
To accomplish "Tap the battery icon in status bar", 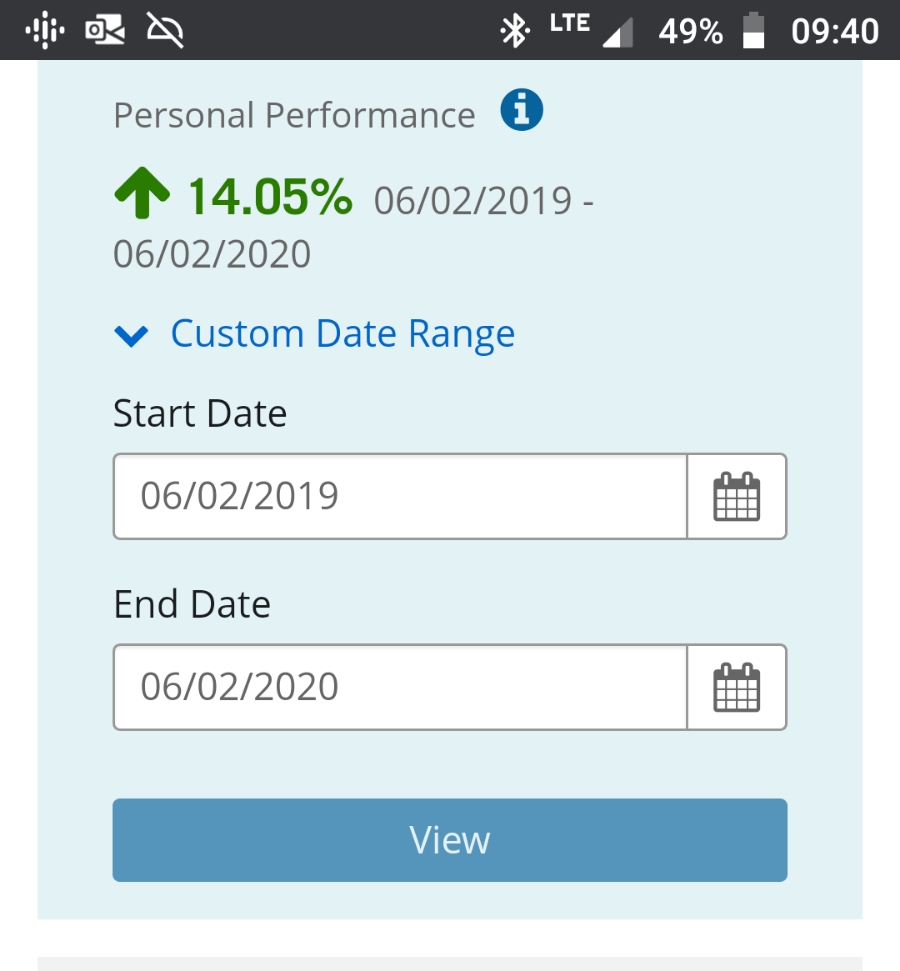I will click(x=753, y=31).
